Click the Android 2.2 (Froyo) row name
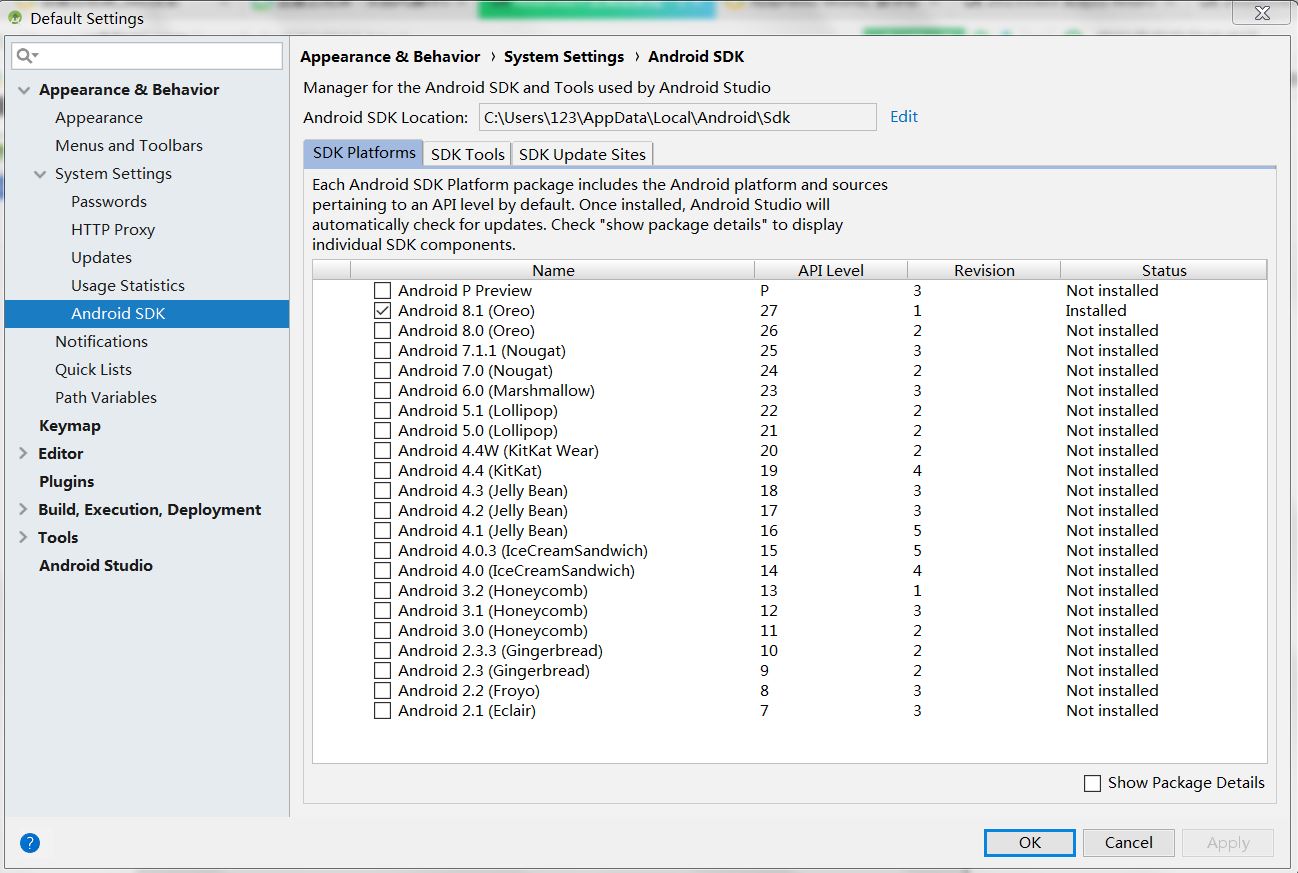 point(469,691)
